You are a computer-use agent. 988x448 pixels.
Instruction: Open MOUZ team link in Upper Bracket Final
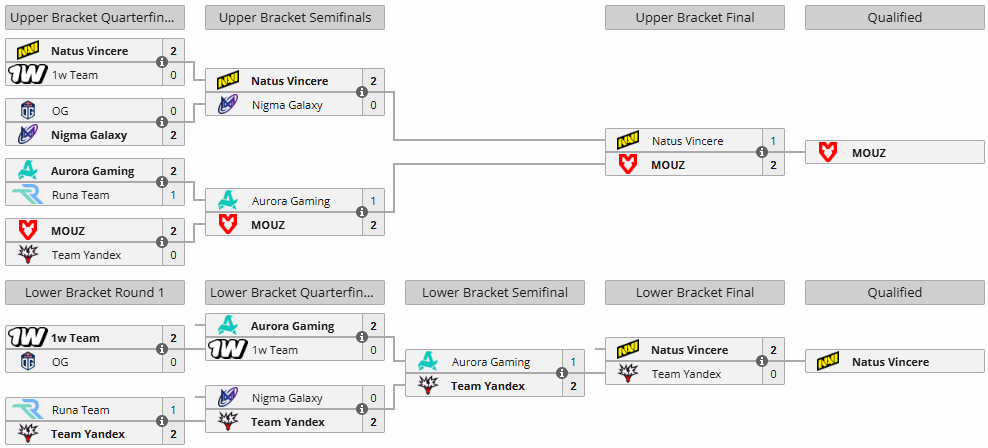tap(668, 165)
